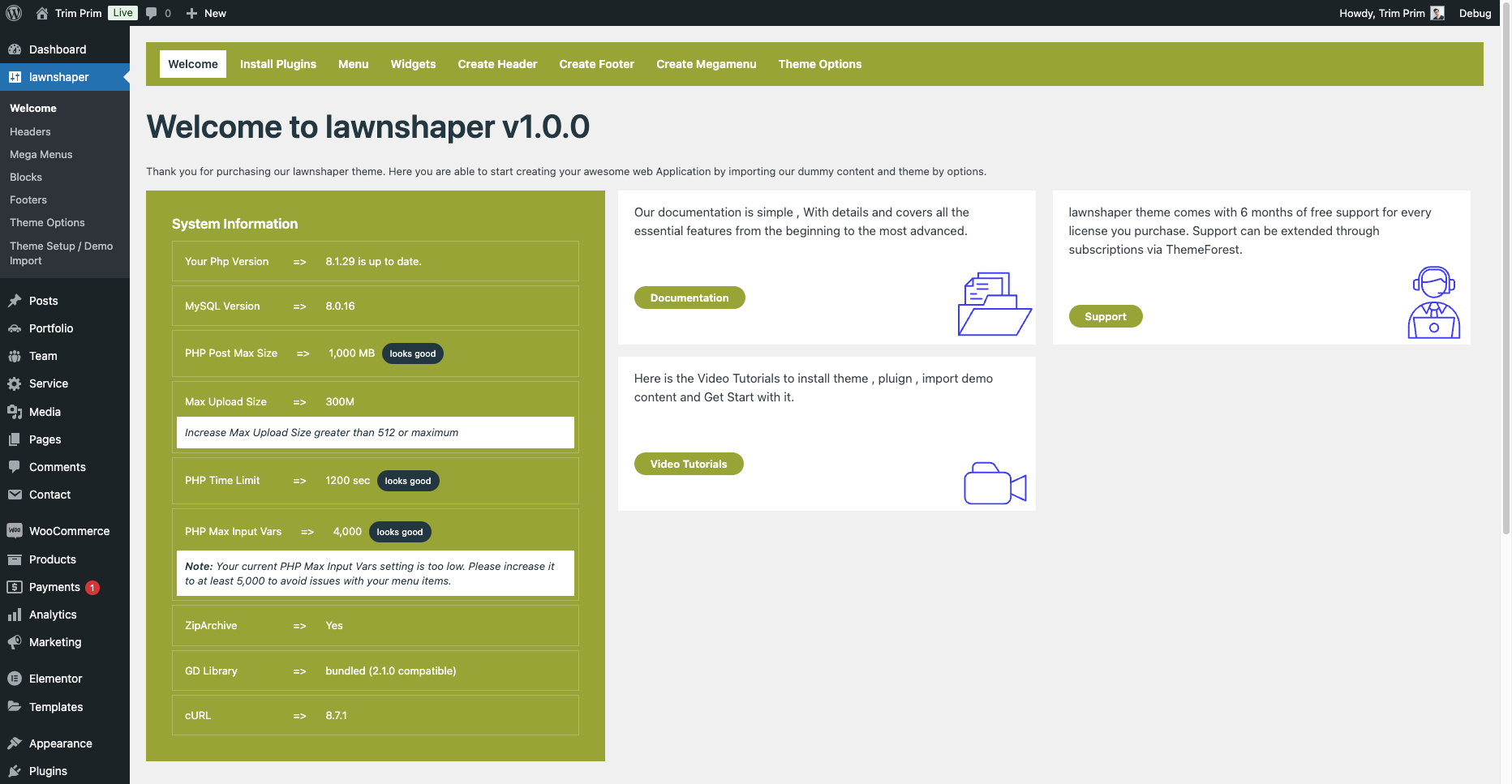This screenshot has height=784, width=1512.
Task: Open the Portfolio menu item
Action: (x=51, y=328)
